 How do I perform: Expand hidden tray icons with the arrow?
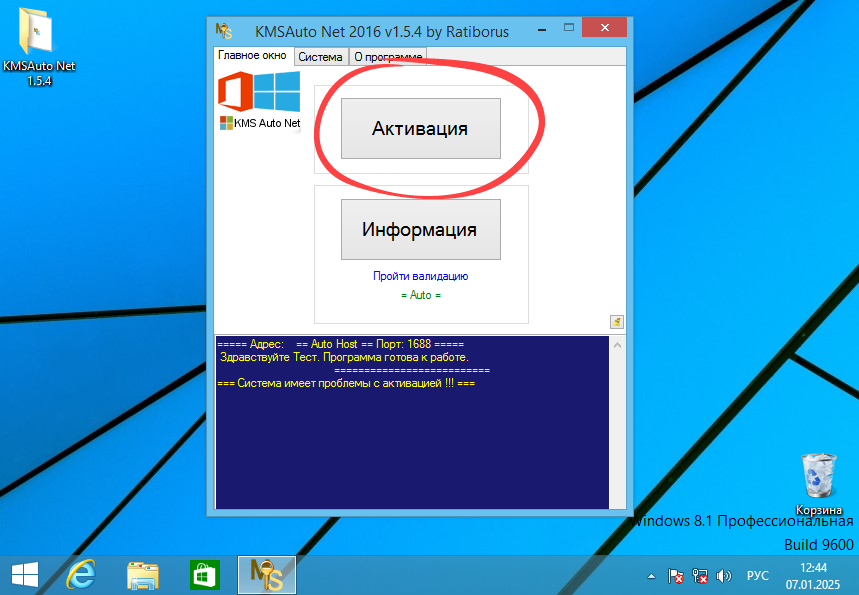651,576
